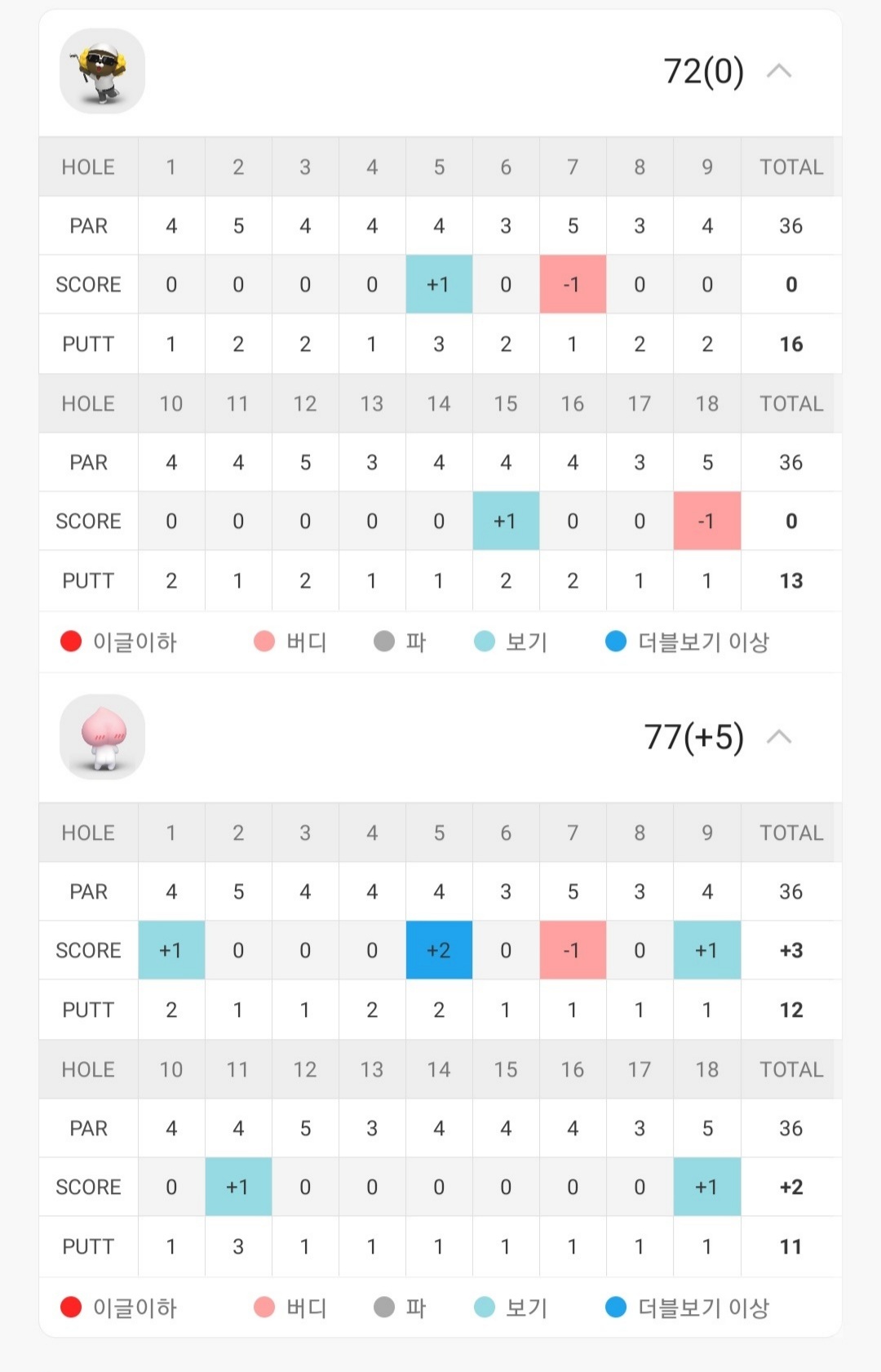
Task: Click pink 버디 legend dot in first card
Action: [x=264, y=642]
